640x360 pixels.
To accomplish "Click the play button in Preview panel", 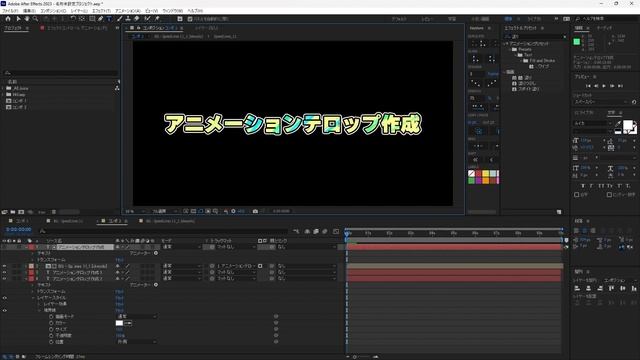I will pyautogui.click(x=604, y=86).
